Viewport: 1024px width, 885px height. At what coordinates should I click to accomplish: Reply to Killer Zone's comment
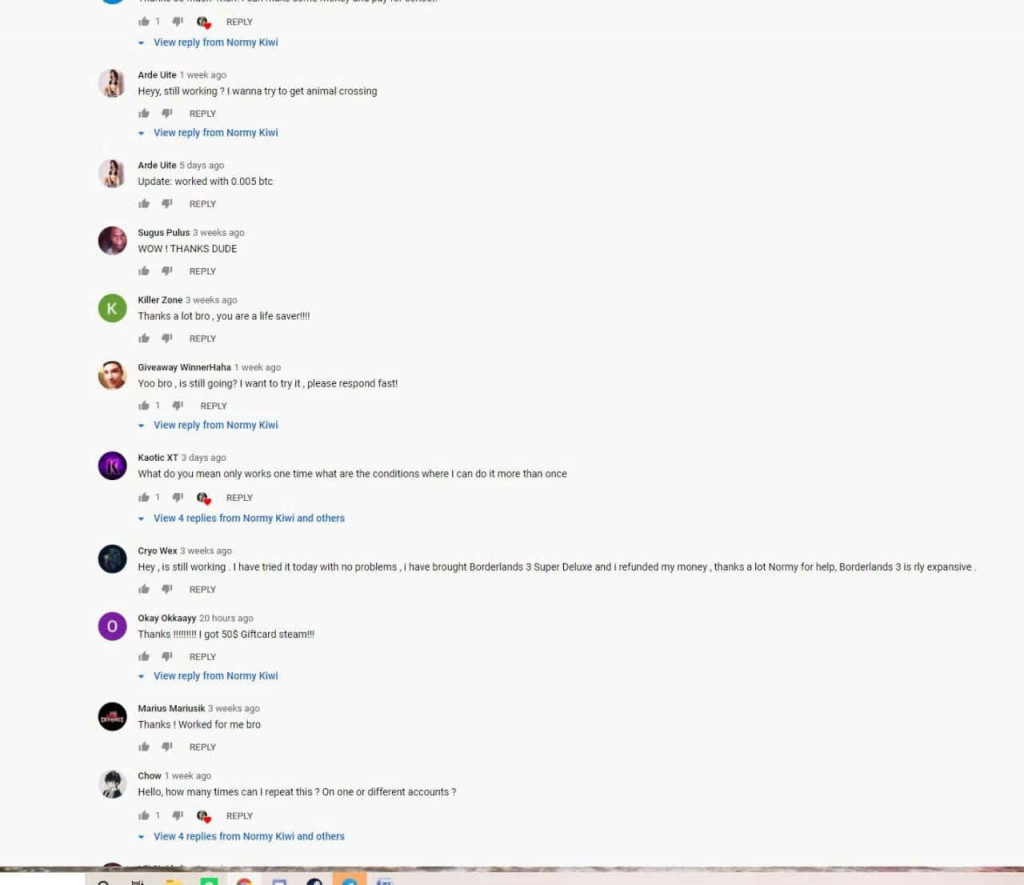(202, 338)
